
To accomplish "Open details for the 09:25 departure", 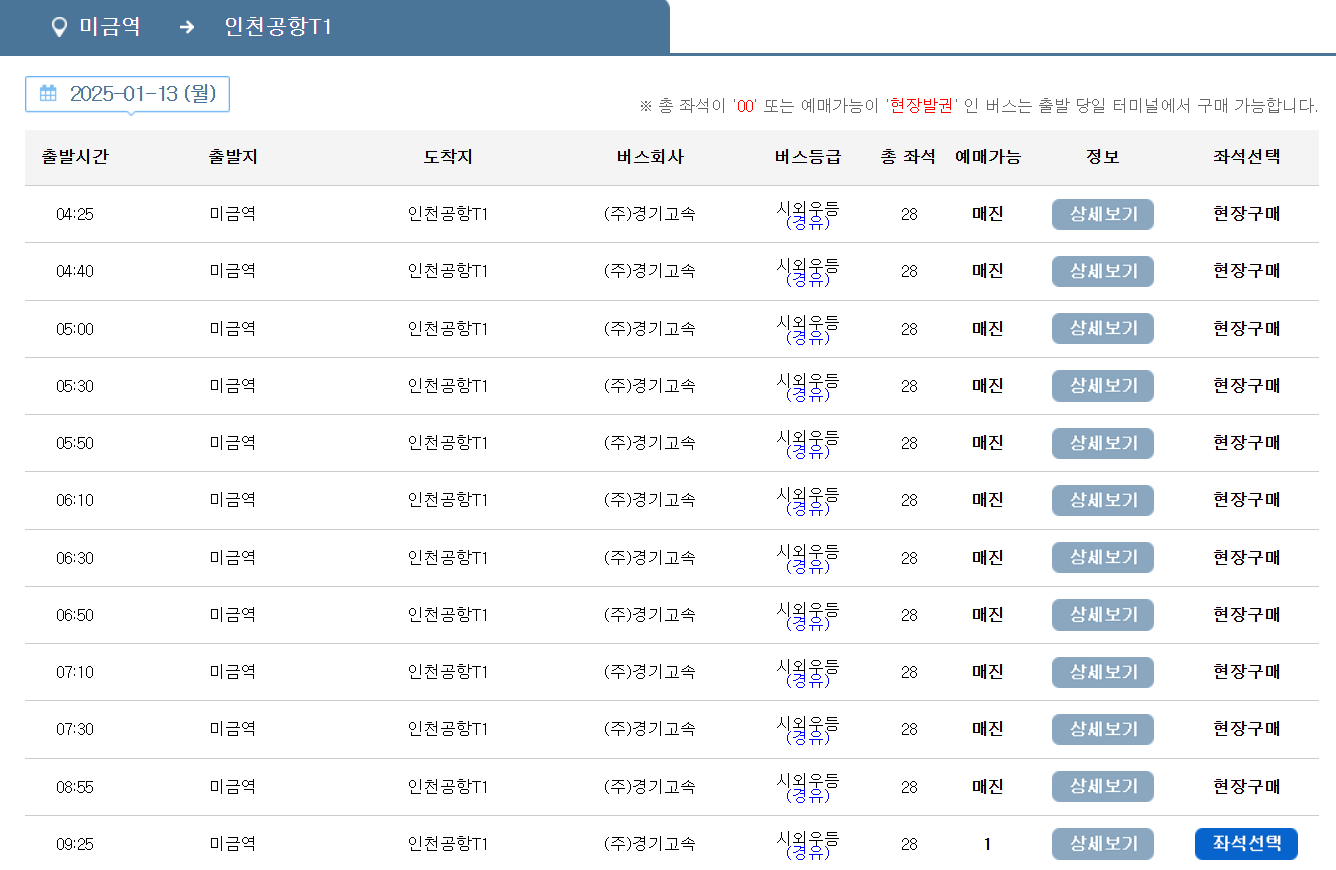I will tap(1102, 843).
